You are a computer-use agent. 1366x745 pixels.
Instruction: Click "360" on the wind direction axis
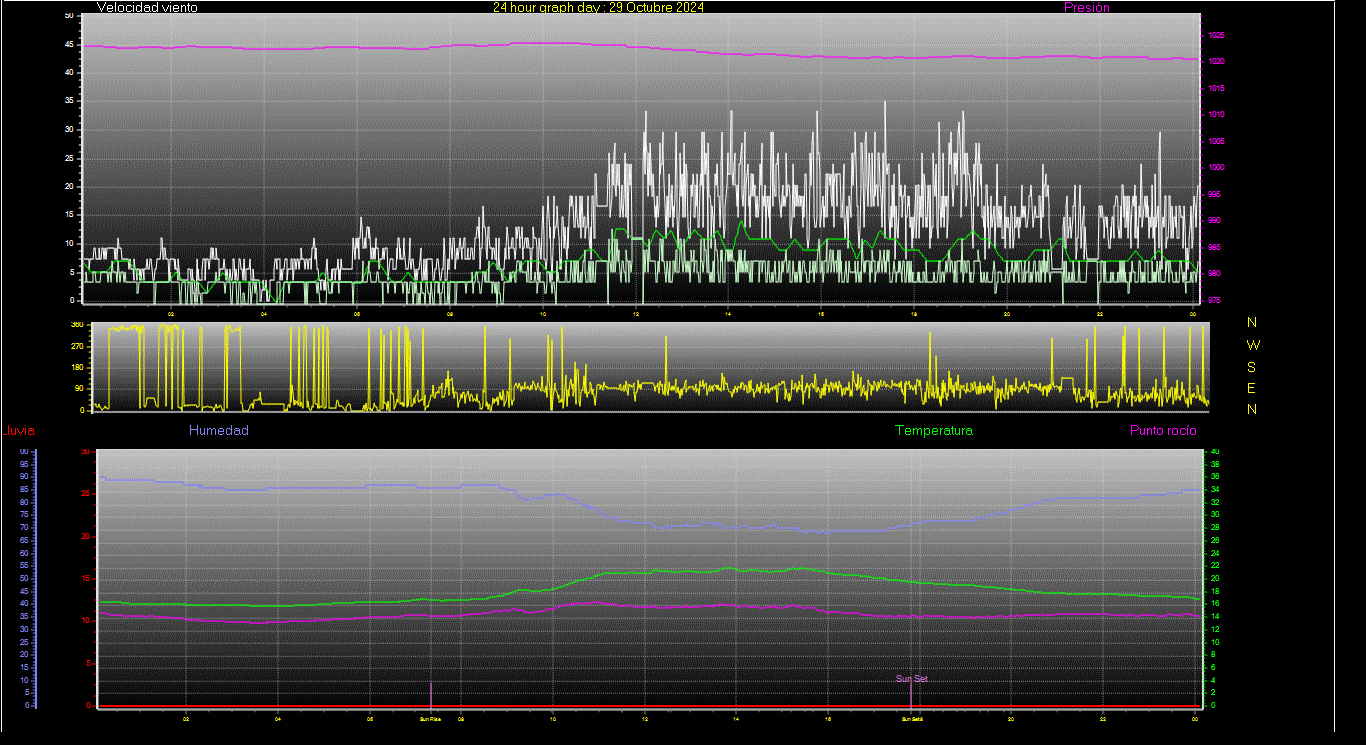[77, 325]
